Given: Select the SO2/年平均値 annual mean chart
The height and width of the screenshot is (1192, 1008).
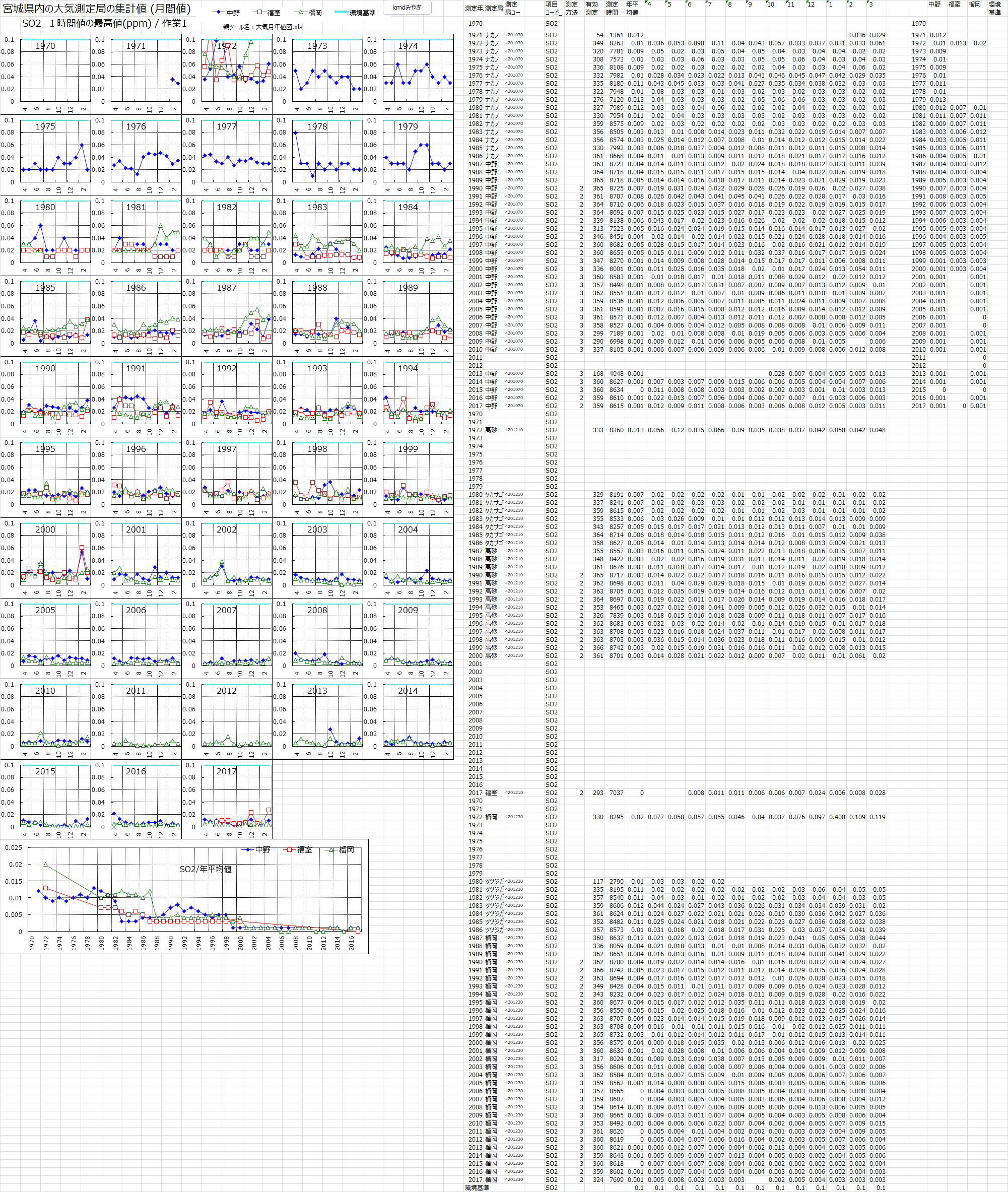Looking at the screenshot, I should point(184,897).
